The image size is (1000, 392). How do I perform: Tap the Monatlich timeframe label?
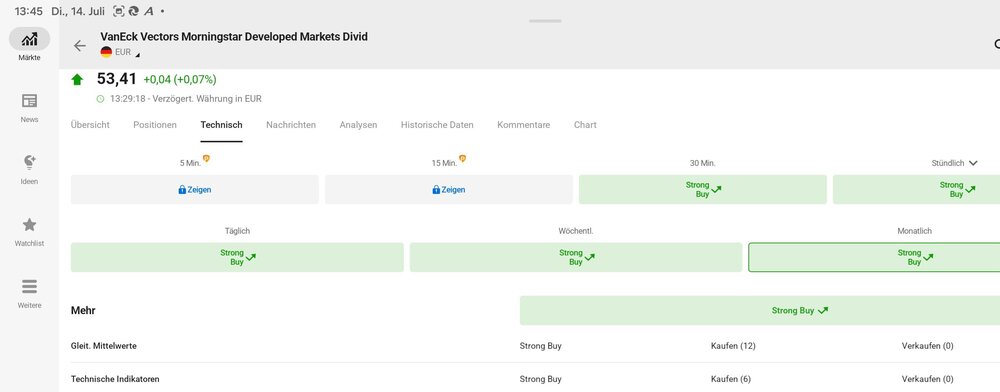(915, 231)
